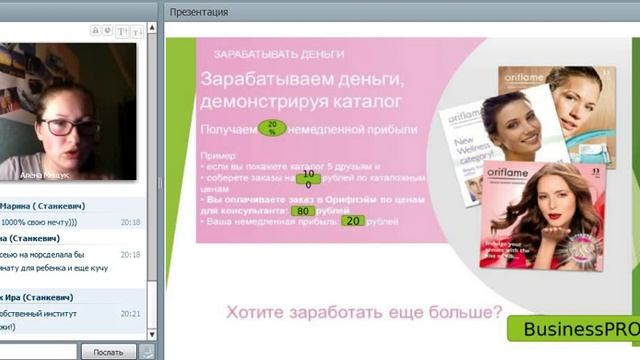Click into the chat message input field
The width and height of the screenshot is (640, 360).
pyautogui.click(x=38, y=352)
